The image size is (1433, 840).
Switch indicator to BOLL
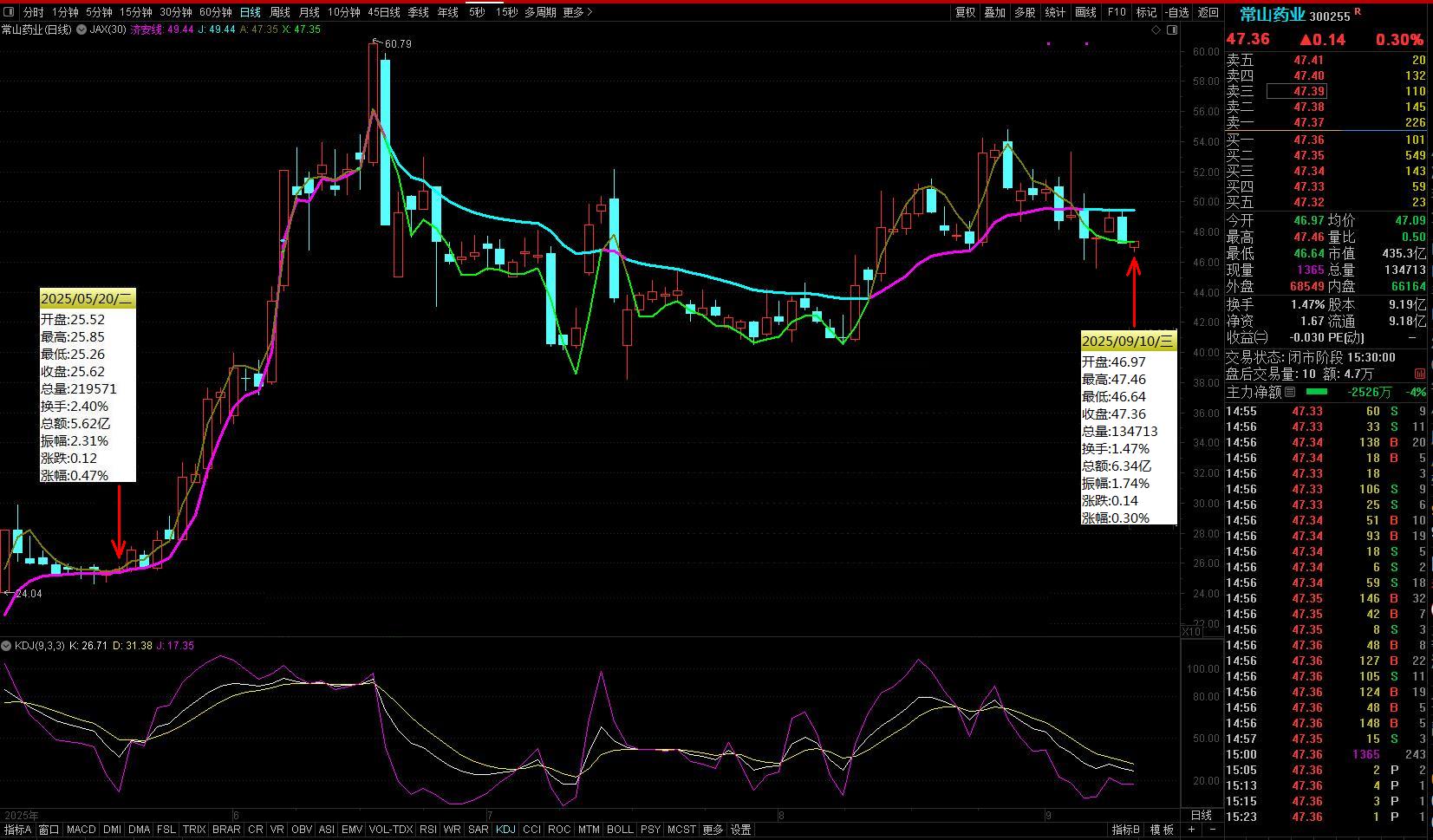point(620,830)
